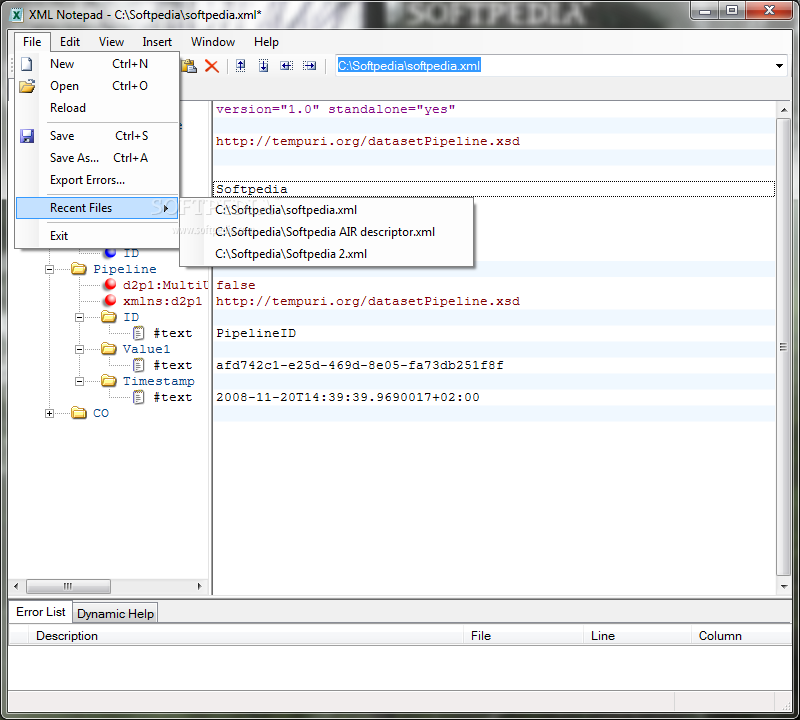Click red attribute icon beside d2p1:MultiU

click(110, 285)
